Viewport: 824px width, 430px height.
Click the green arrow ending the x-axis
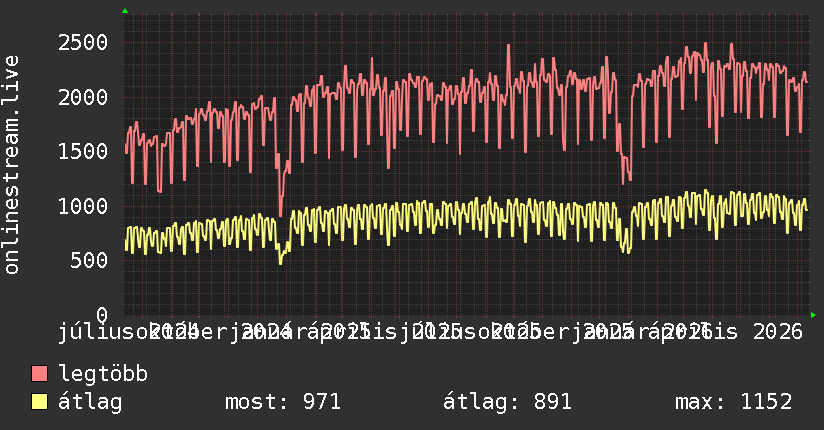coord(813,315)
